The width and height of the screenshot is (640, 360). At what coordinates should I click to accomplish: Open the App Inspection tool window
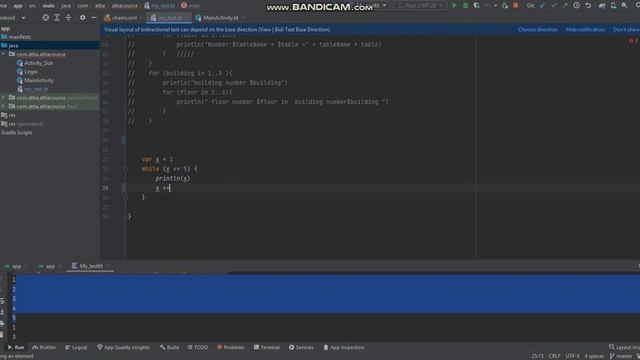344,347
